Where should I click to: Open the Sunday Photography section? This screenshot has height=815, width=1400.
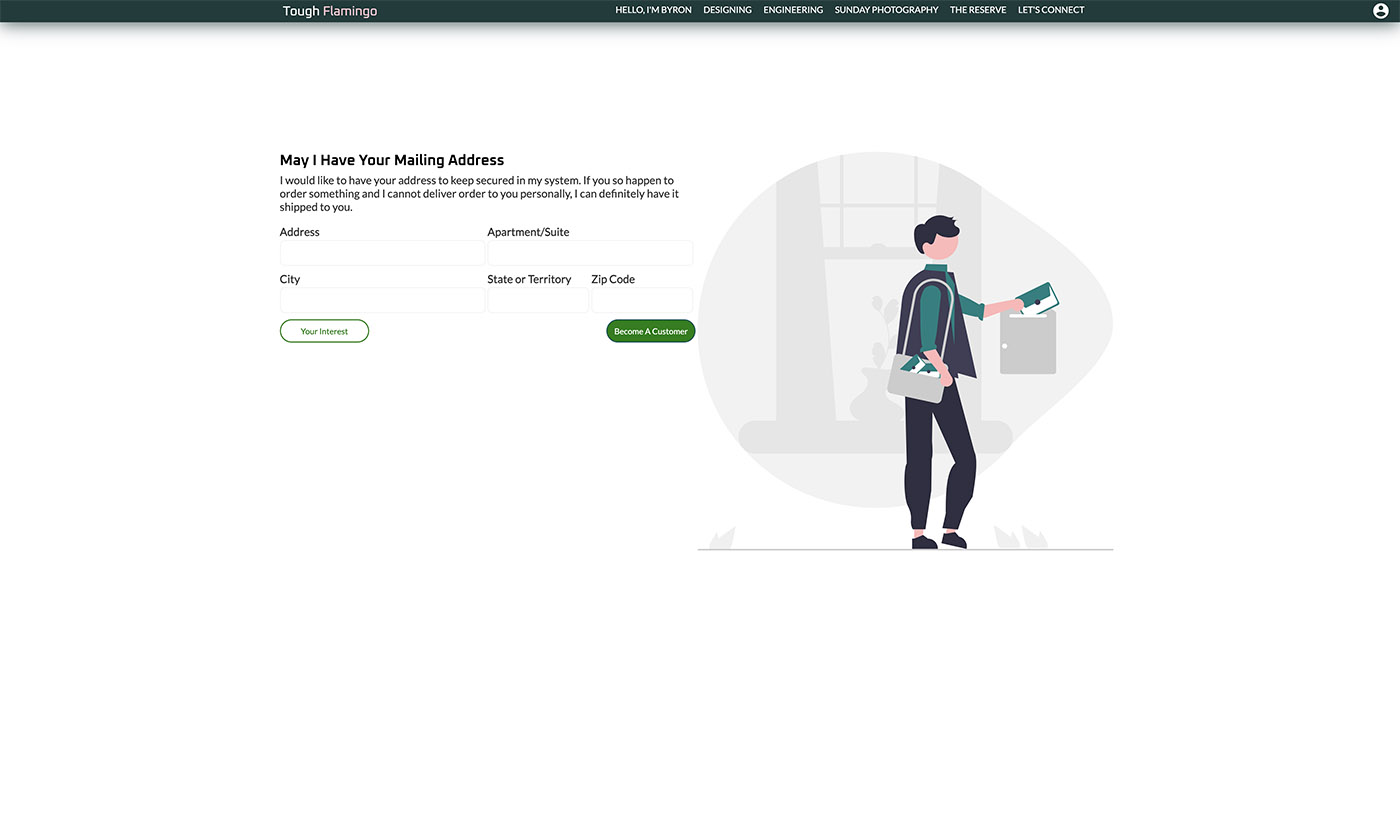[x=886, y=10]
